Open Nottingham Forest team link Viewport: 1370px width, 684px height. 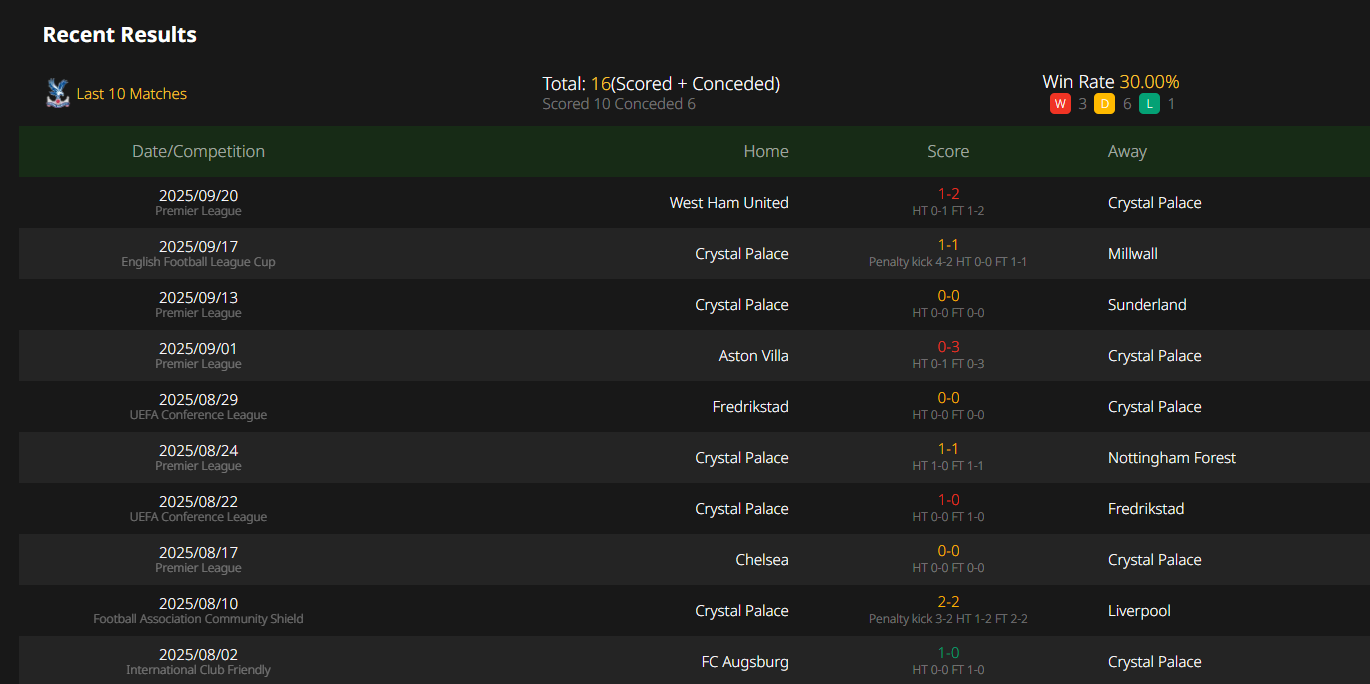(1172, 458)
